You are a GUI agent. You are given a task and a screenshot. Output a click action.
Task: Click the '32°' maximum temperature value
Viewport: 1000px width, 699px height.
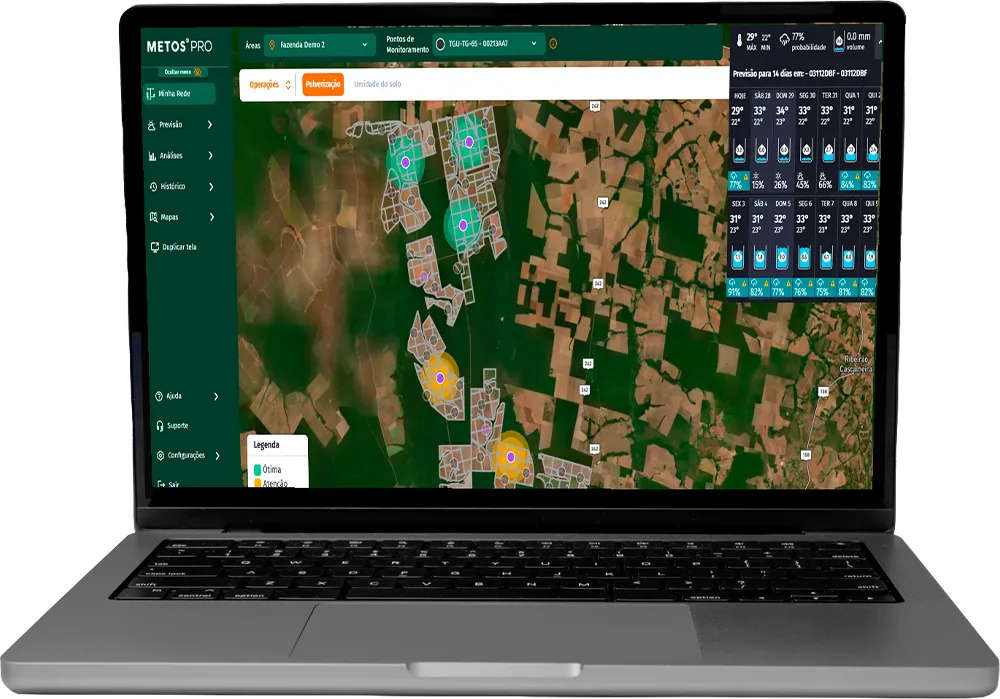(x=779, y=219)
